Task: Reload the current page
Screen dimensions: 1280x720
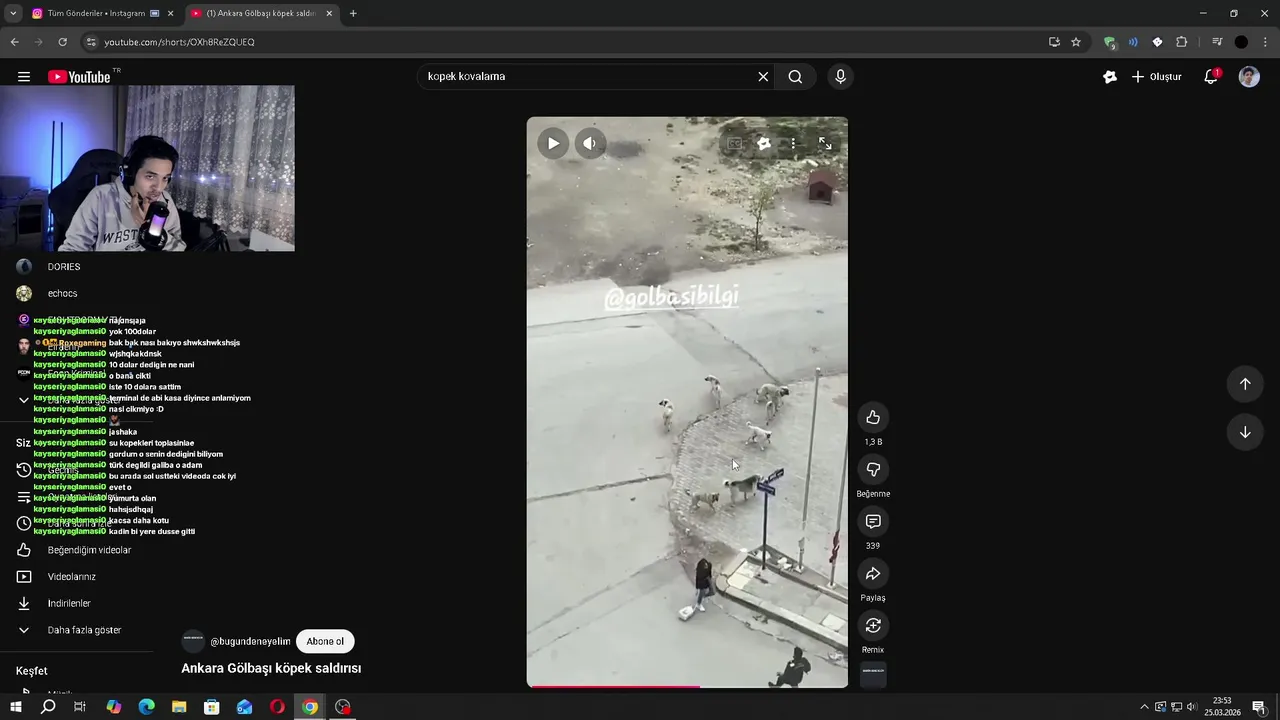Action: tap(62, 42)
